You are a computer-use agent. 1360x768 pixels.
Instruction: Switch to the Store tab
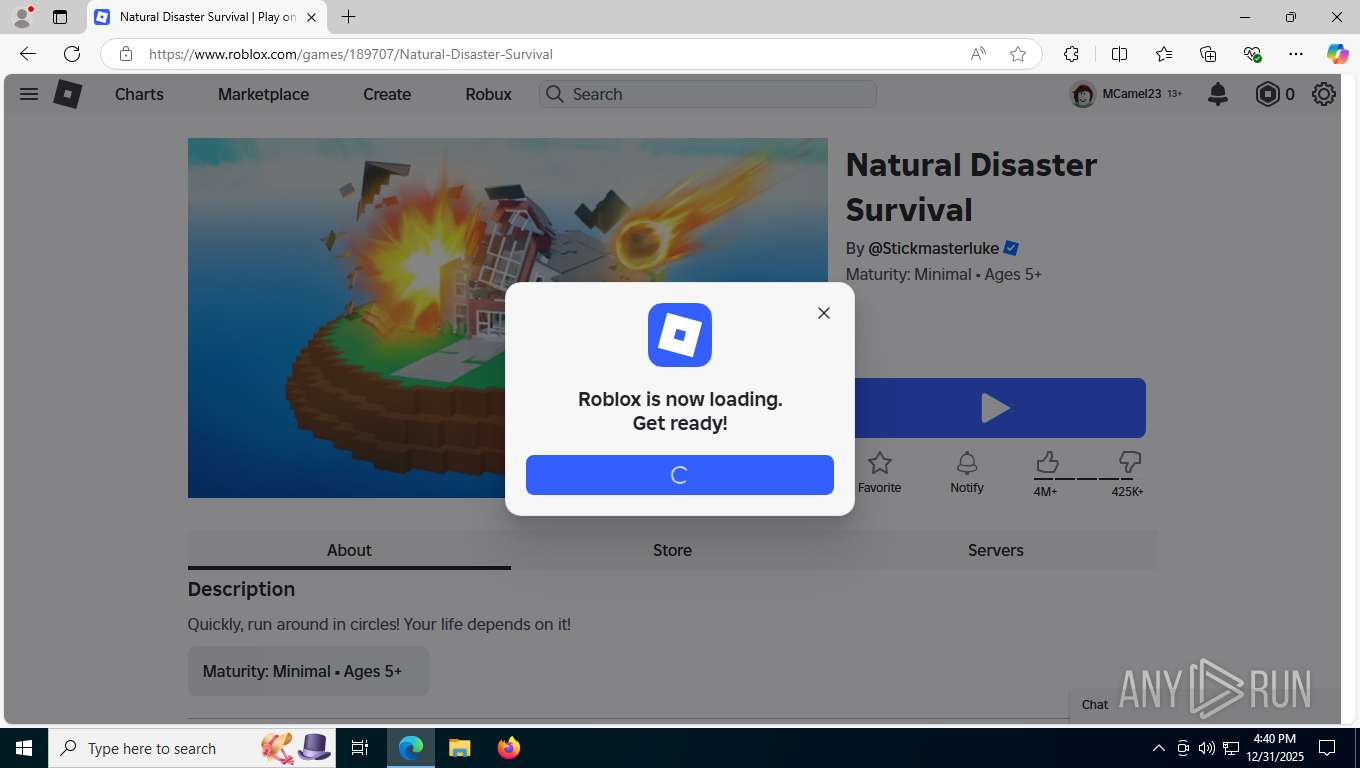[x=672, y=550]
